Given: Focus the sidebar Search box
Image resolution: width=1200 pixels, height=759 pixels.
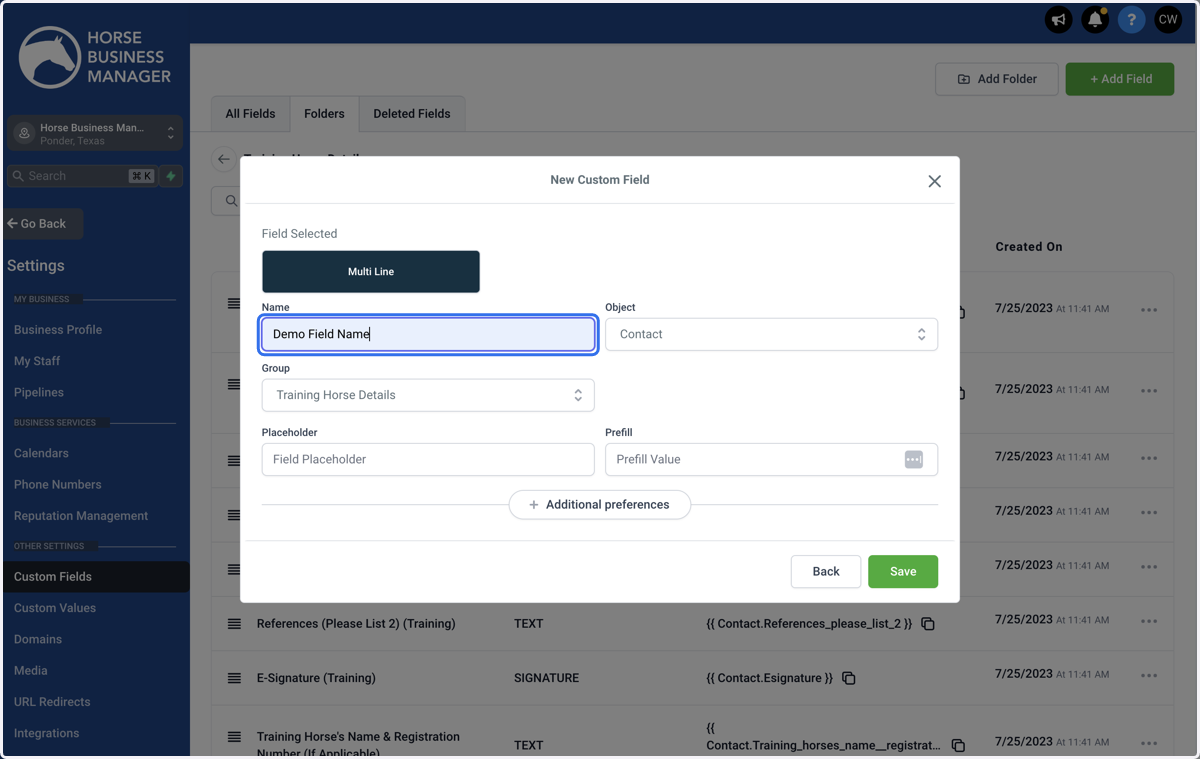Looking at the screenshot, I should click(83, 176).
